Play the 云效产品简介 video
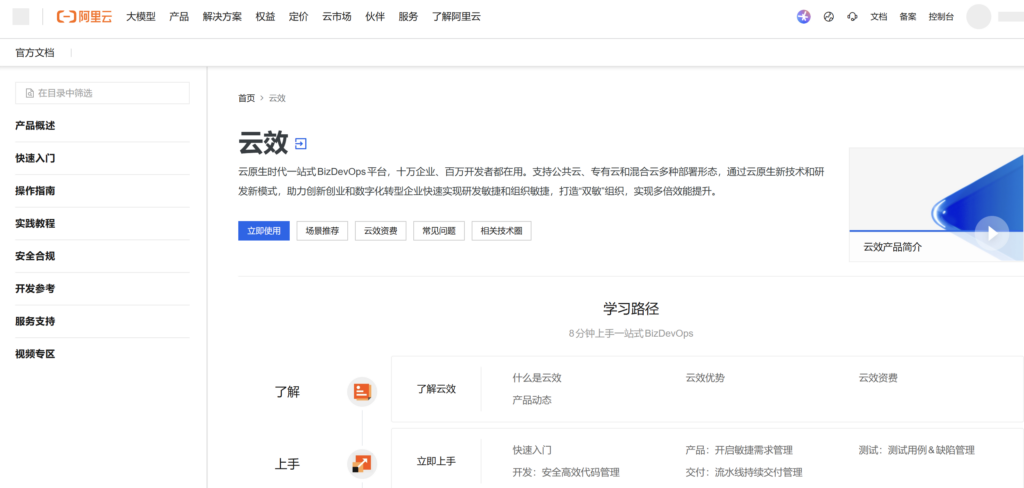This screenshot has height=488, width=1024. click(991, 233)
